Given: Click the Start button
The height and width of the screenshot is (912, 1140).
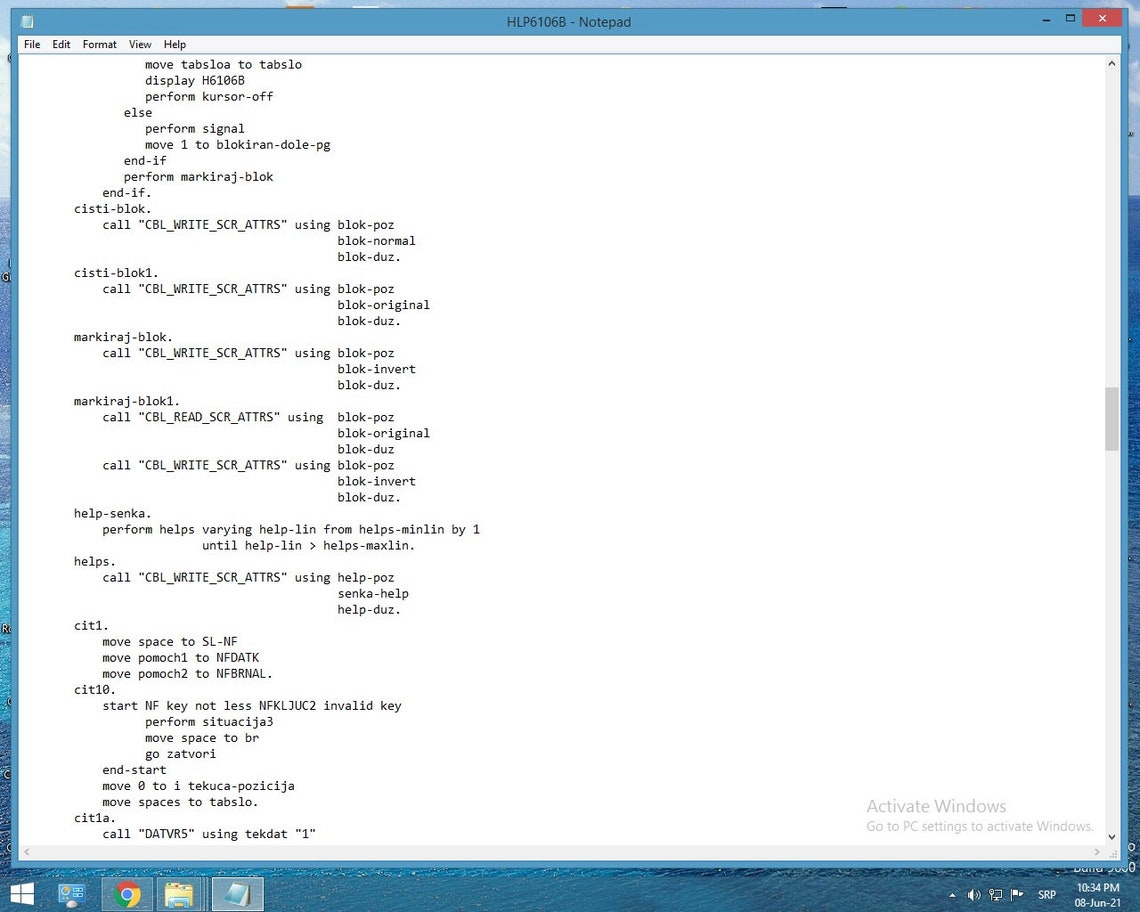Looking at the screenshot, I should [x=22, y=894].
